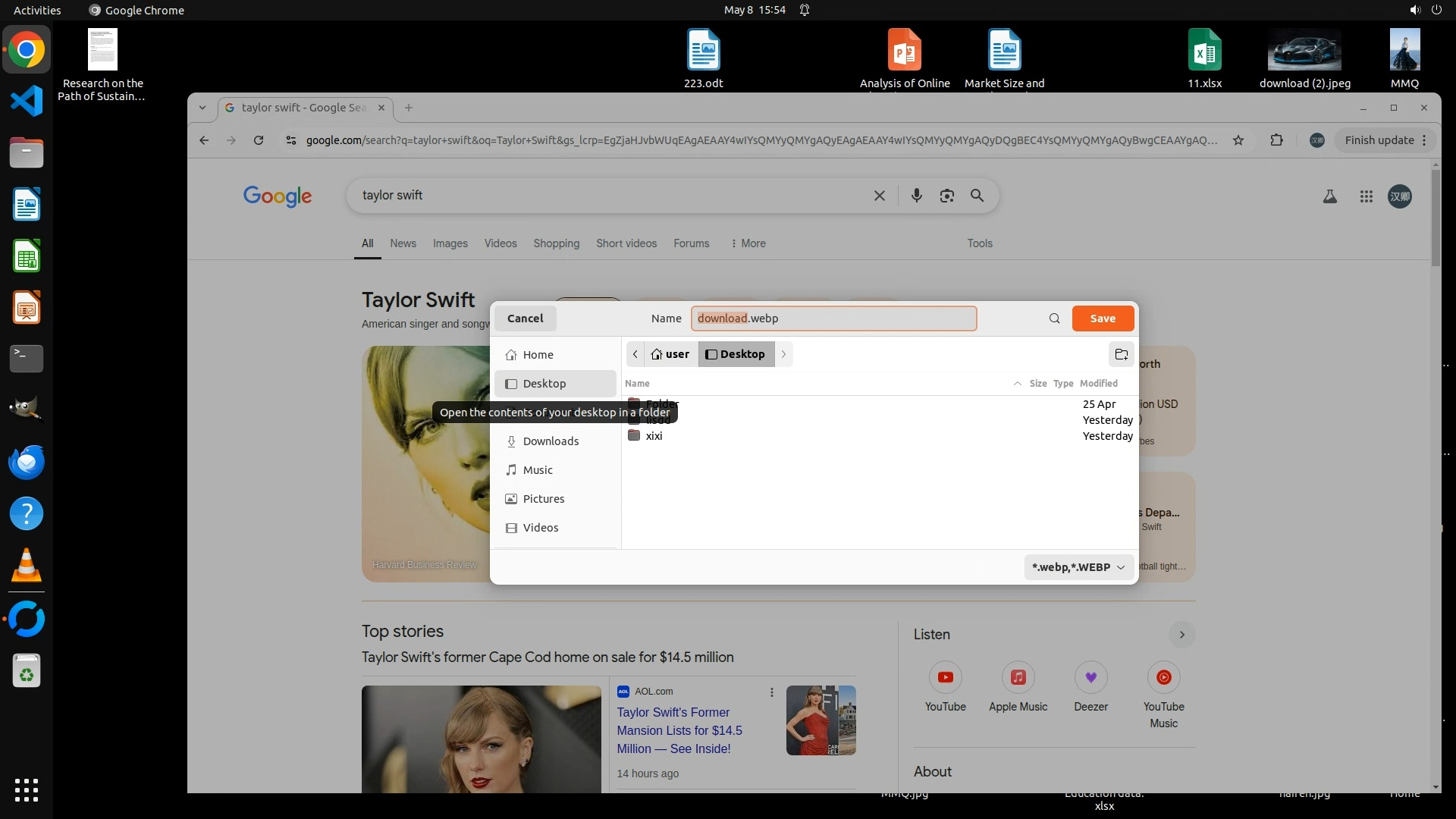
Task: Reload the page with refresh icon
Action: click(259, 140)
